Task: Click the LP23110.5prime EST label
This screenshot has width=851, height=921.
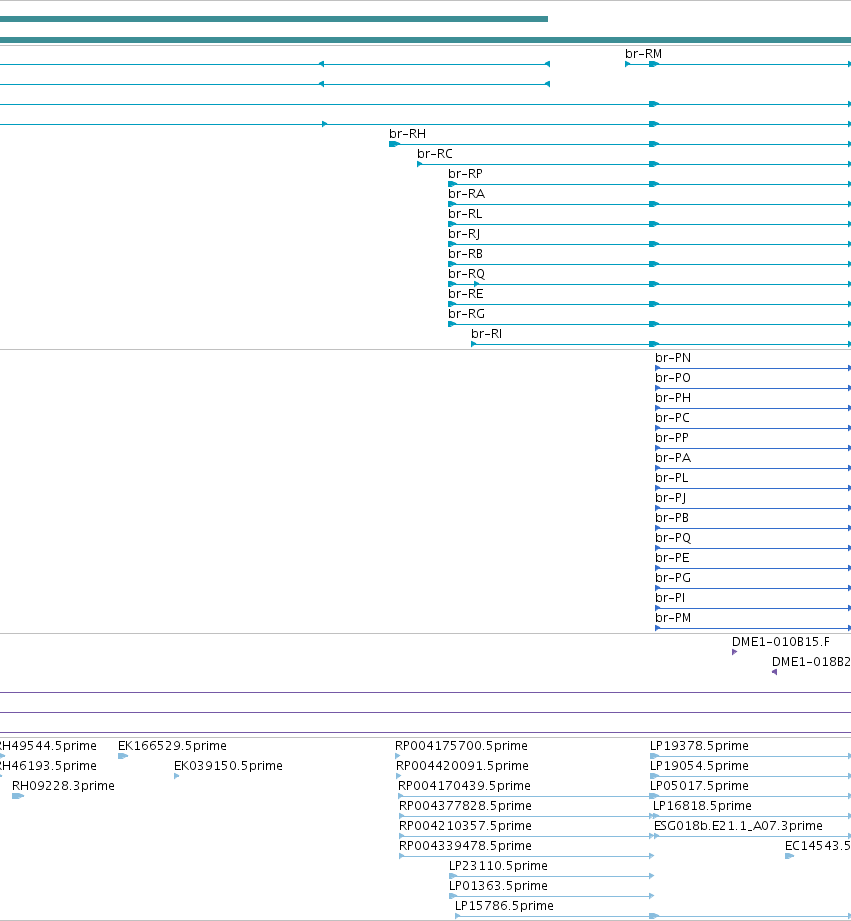Action: tap(498, 865)
